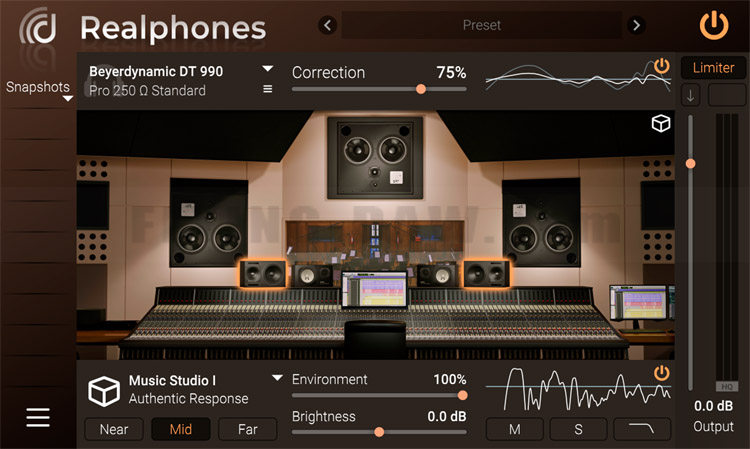The height and width of the screenshot is (449, 750).
Task: Toggle the 3D cube view icon
Action: pyautogui.click(x=661, y=123)
